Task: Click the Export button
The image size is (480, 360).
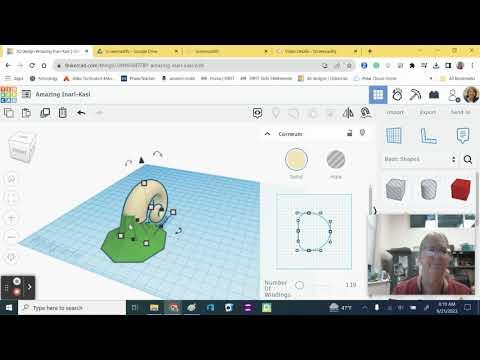Action: coord(427,112)
